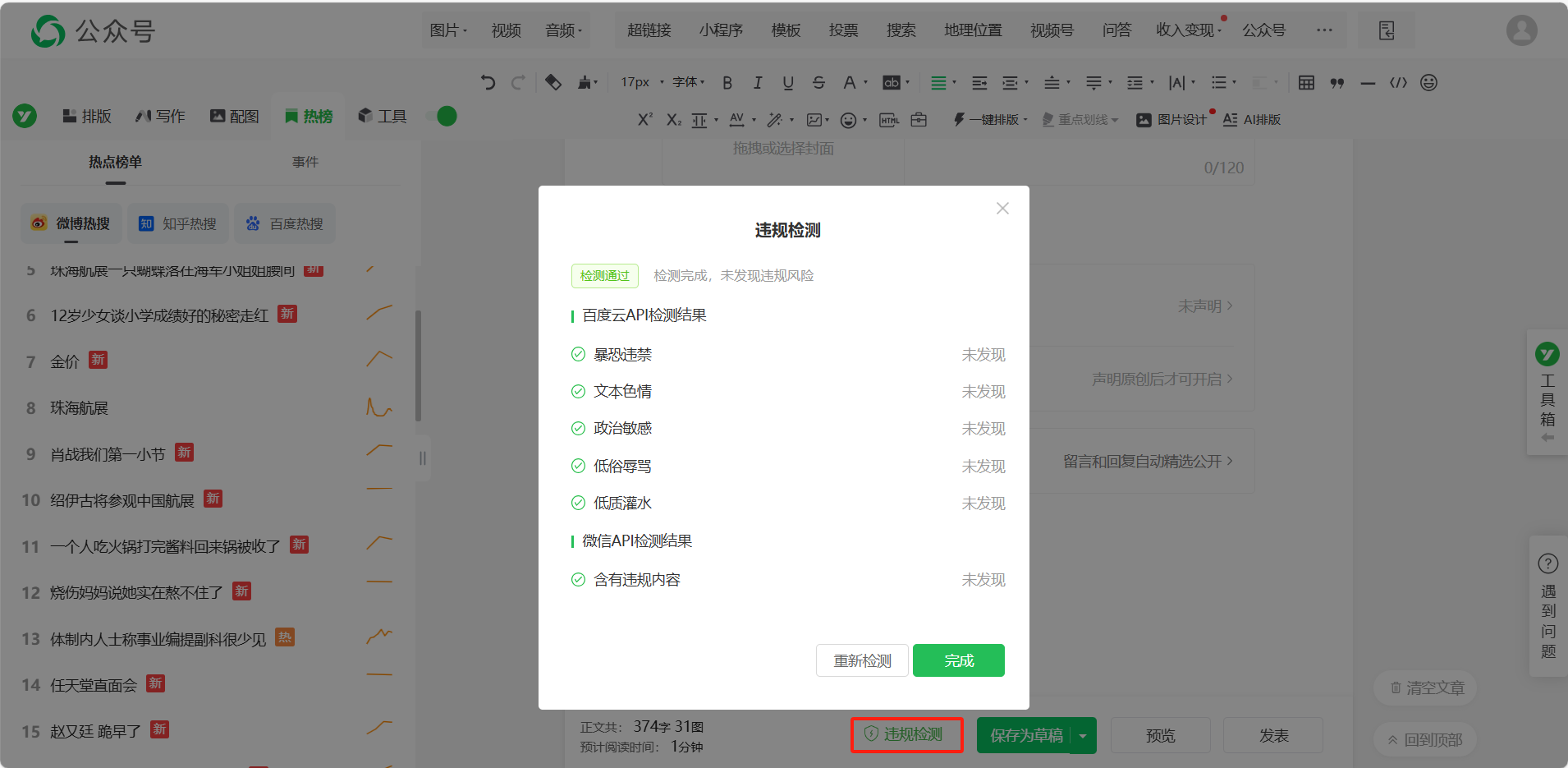1568x768 pixels.
Task: Switch to the 事件 tab
Action: pos(305,162)
